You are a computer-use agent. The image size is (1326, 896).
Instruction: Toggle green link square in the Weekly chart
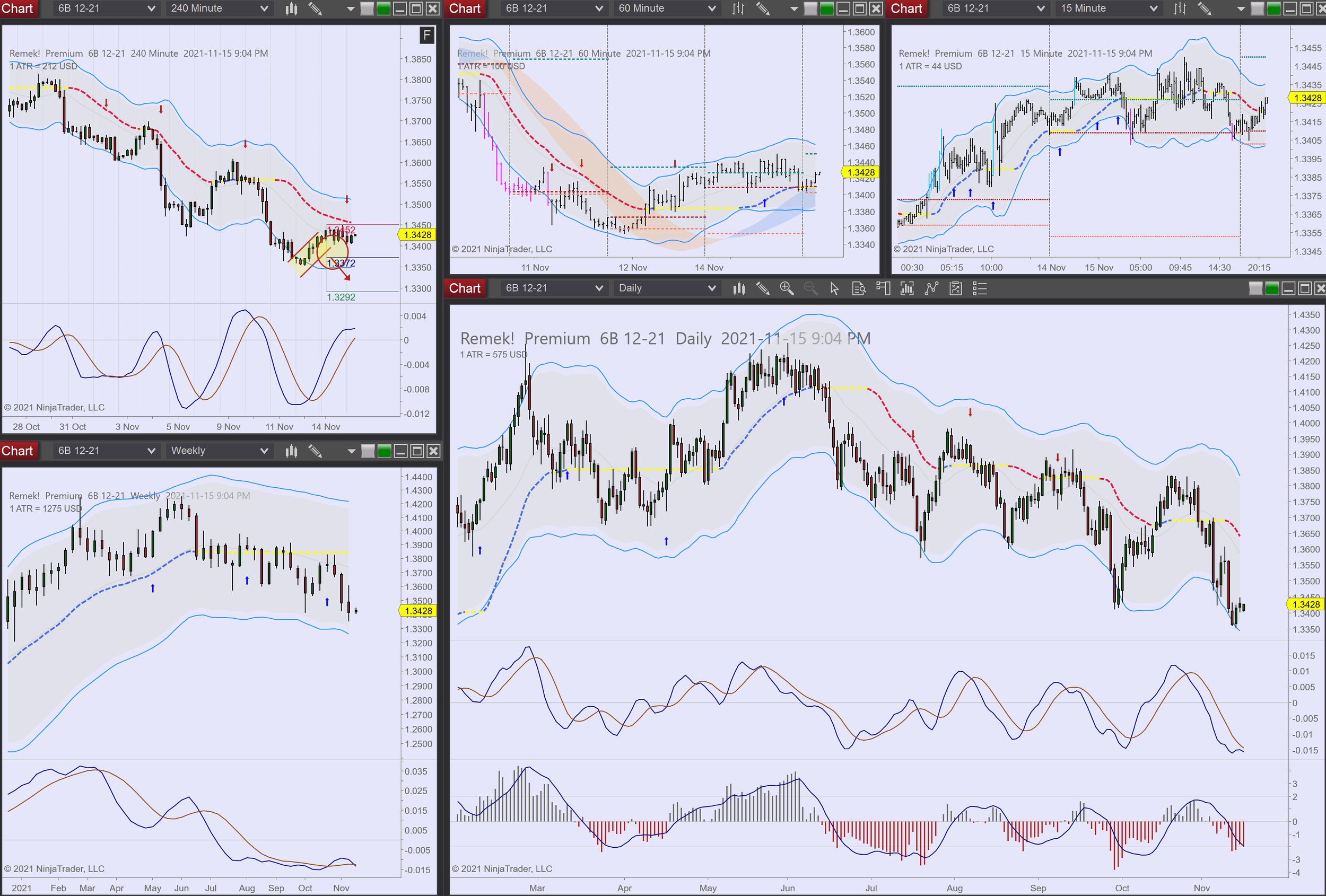click(385, 451)
